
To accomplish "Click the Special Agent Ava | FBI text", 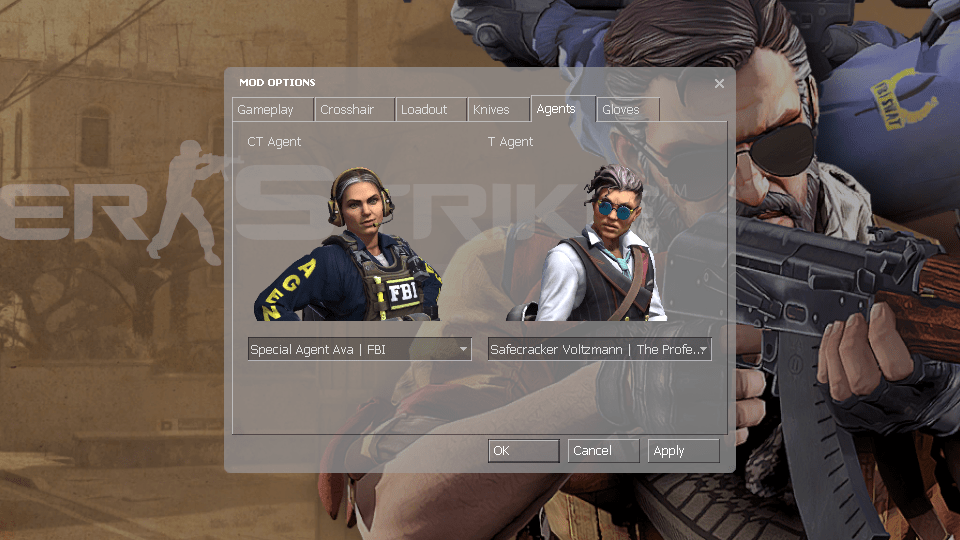I will pyautogui.click(x=318, y=350).
